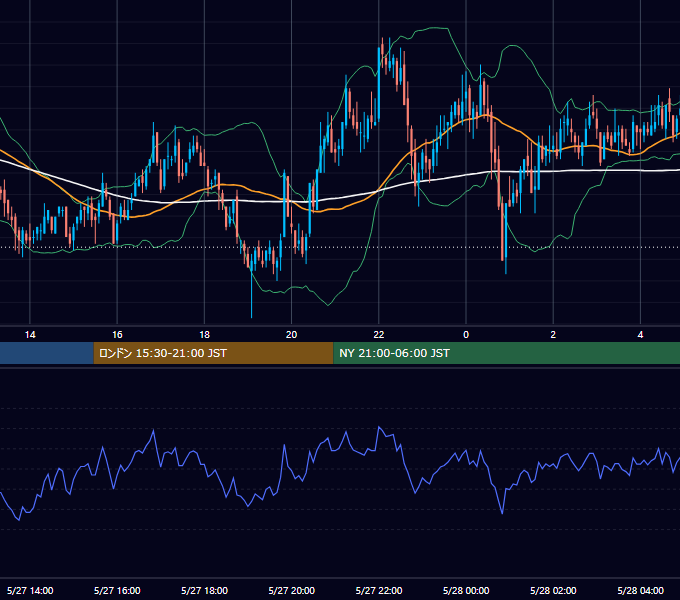Click the '5/27 16:00' date label
This screenshot has width=680, height=600.
click(x=117, y=590)
